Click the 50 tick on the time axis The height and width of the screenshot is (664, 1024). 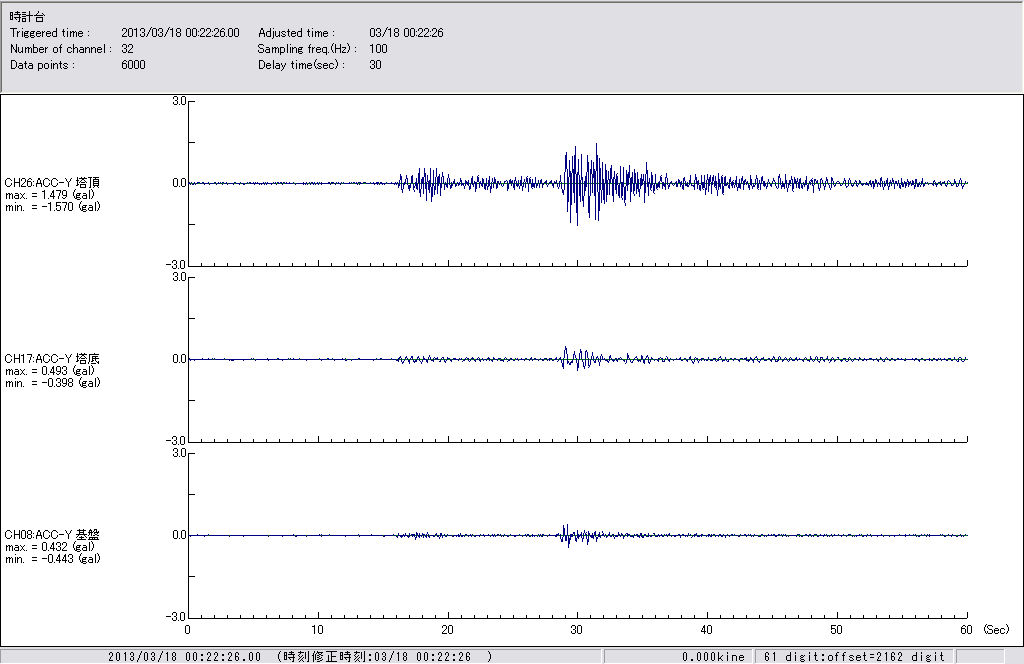click(837, 630)
